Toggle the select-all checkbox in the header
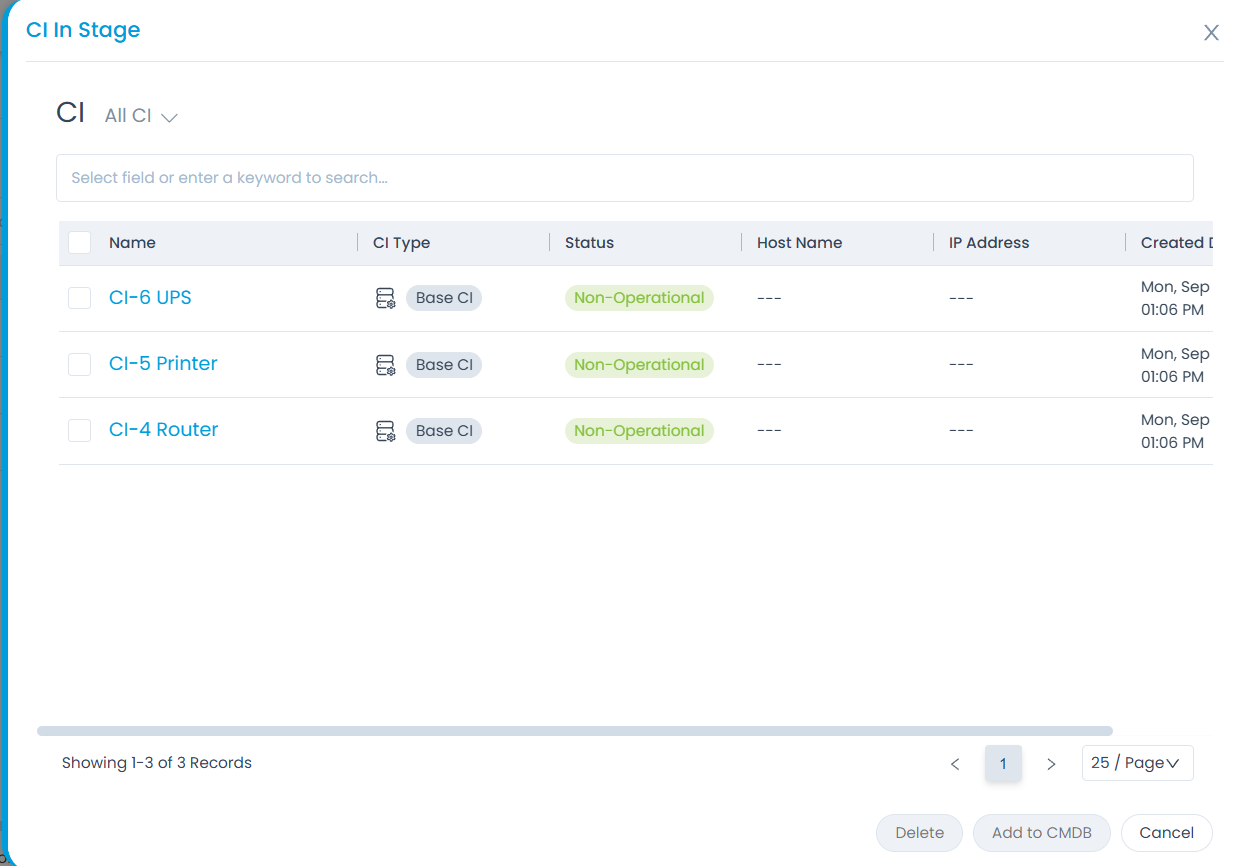The height and width of the screenshot is (866, 1236). (80, 243)
